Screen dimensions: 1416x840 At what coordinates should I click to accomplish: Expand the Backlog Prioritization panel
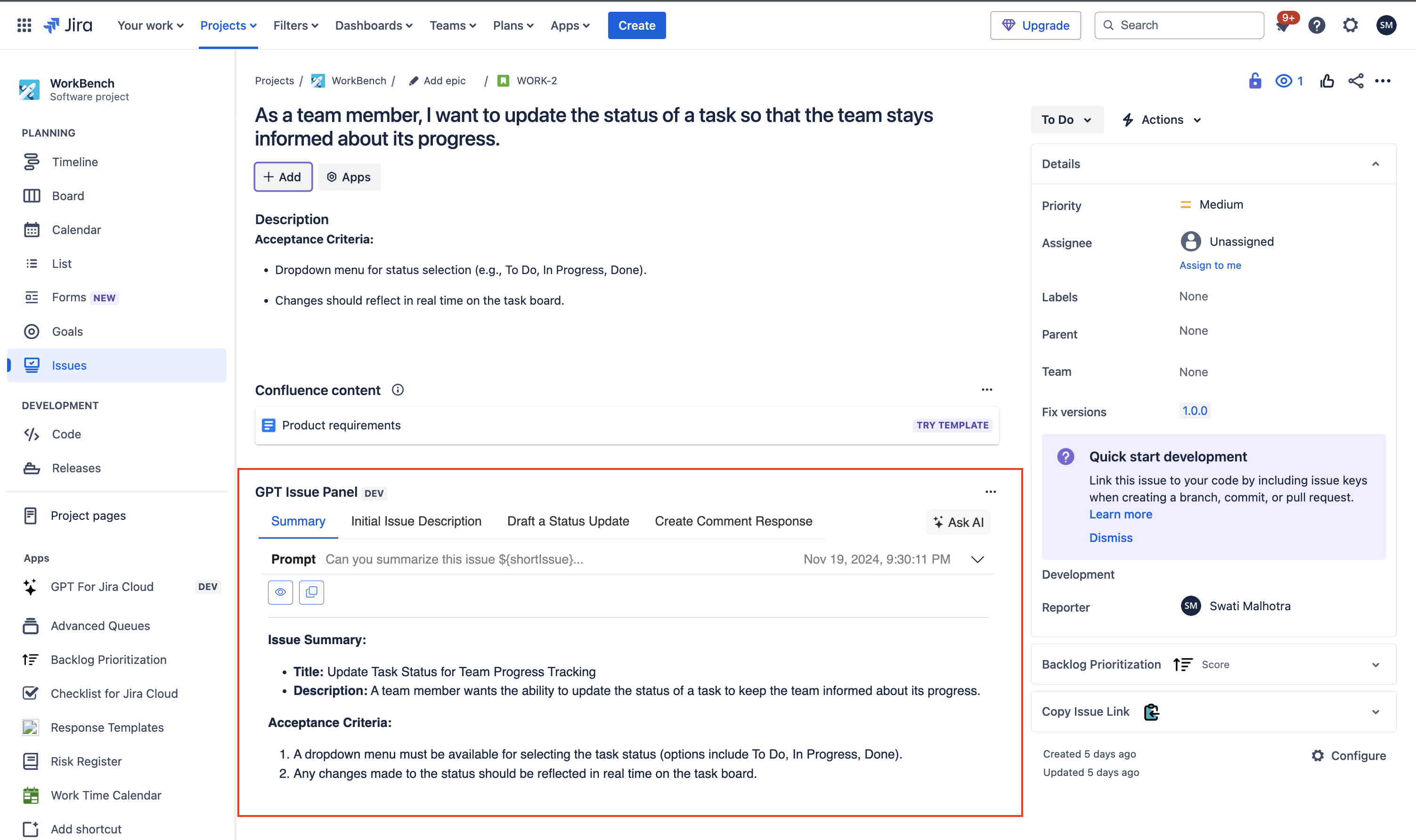[1375, 664]
